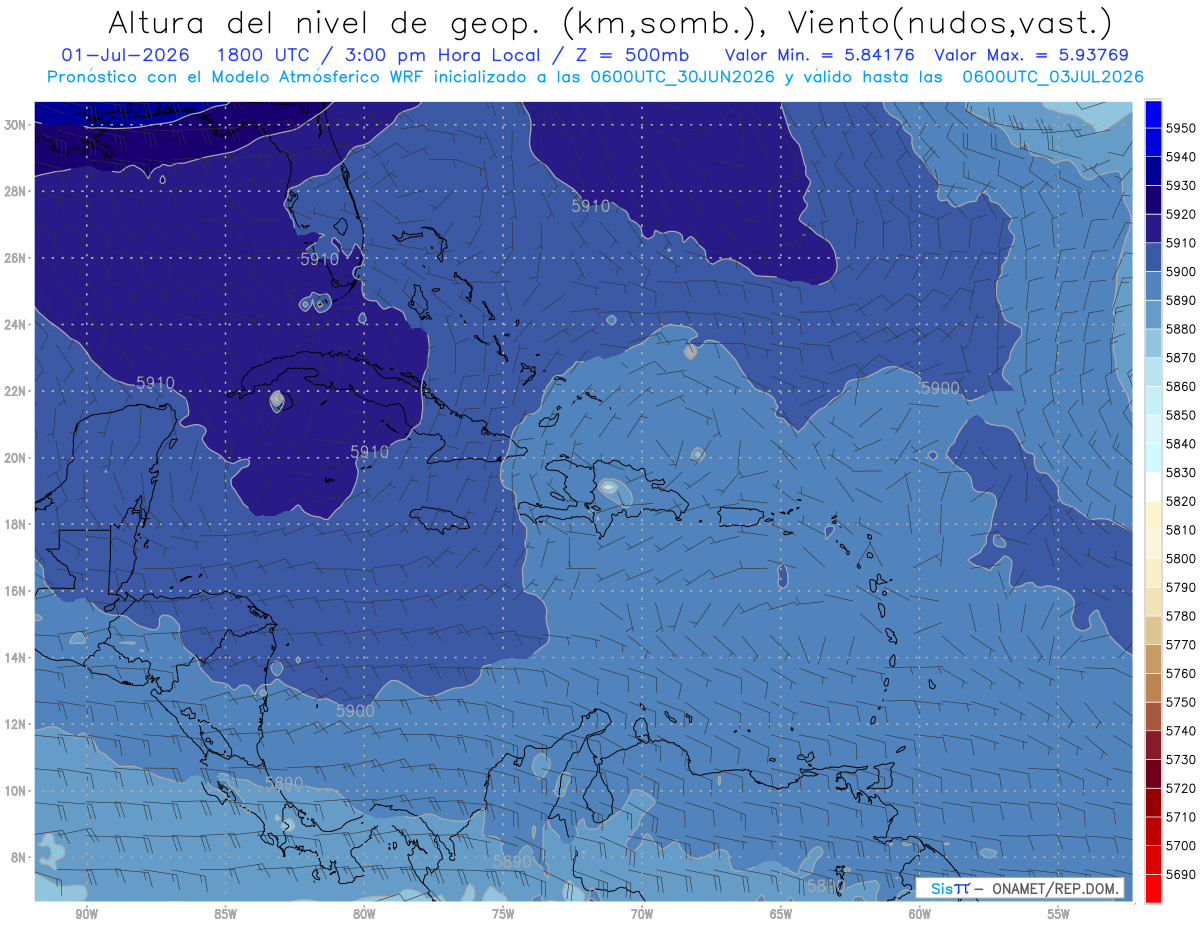Click legend value '5940'

[x=1180, y=157]
